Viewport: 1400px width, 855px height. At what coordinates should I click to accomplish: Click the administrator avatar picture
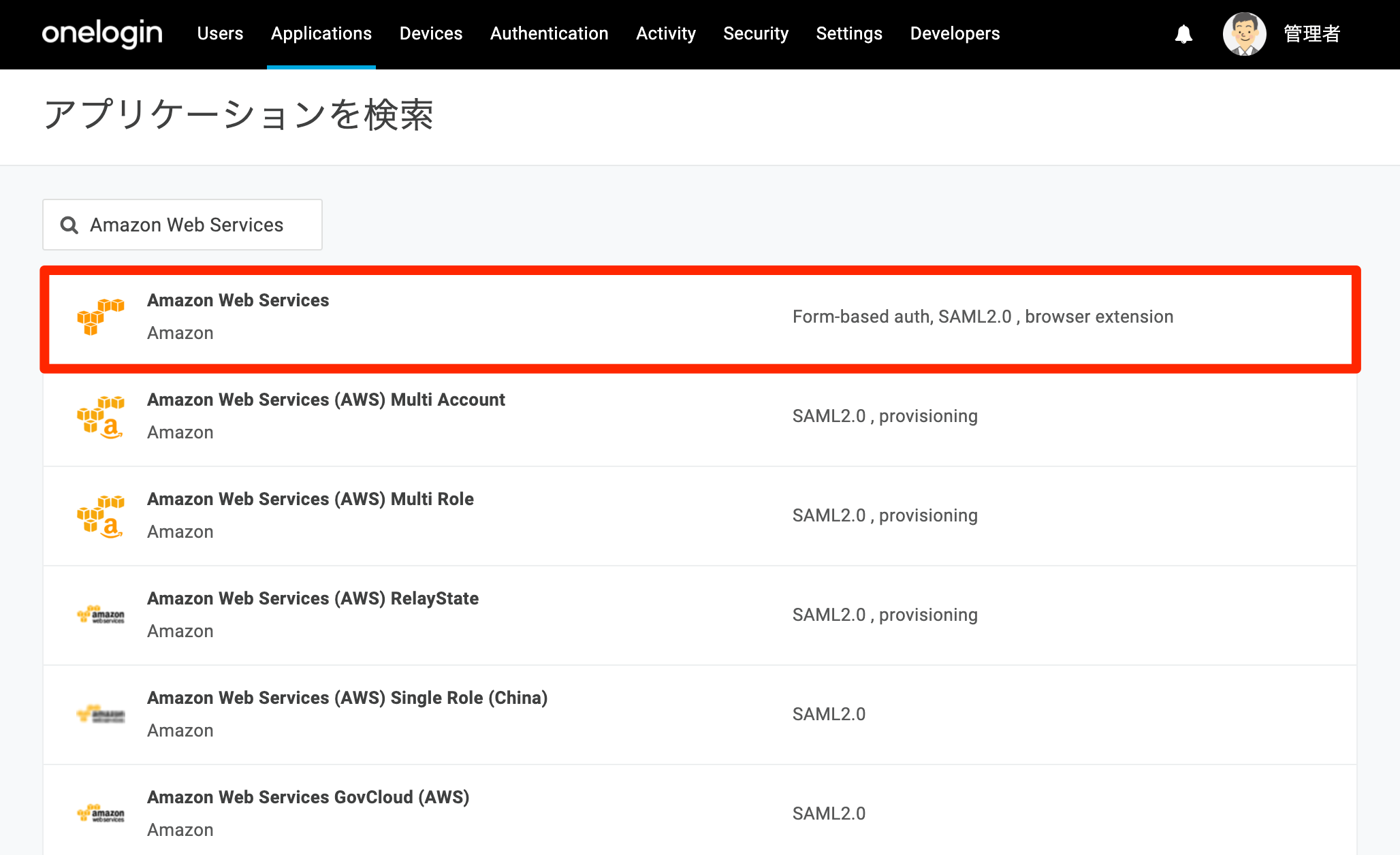(1244, 34)
